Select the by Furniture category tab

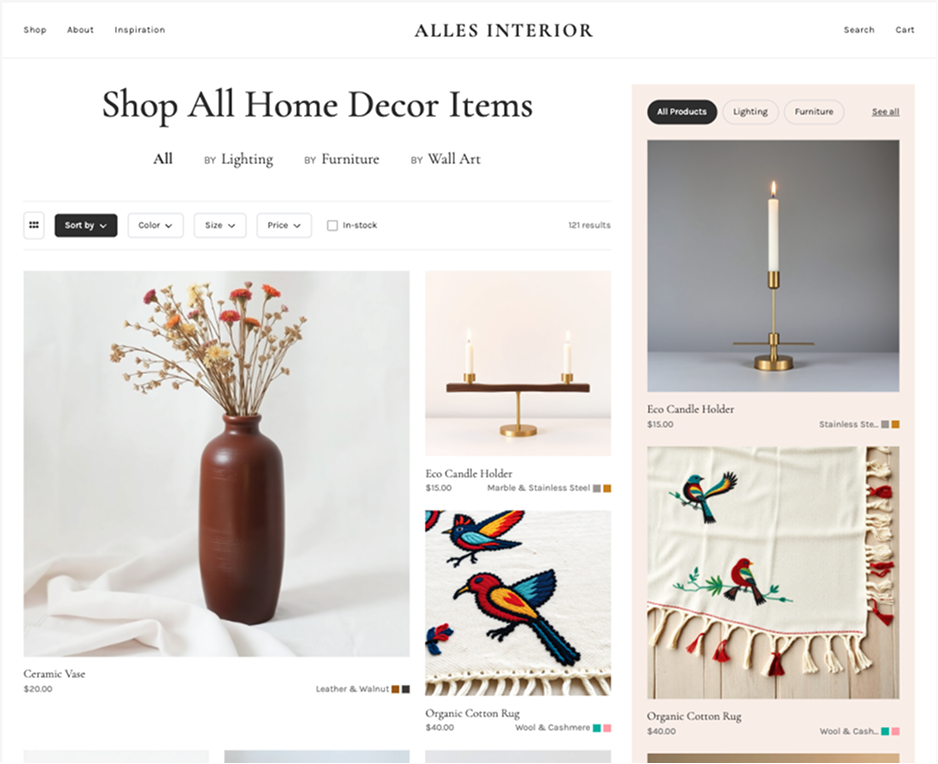click(x=342, y=159)
